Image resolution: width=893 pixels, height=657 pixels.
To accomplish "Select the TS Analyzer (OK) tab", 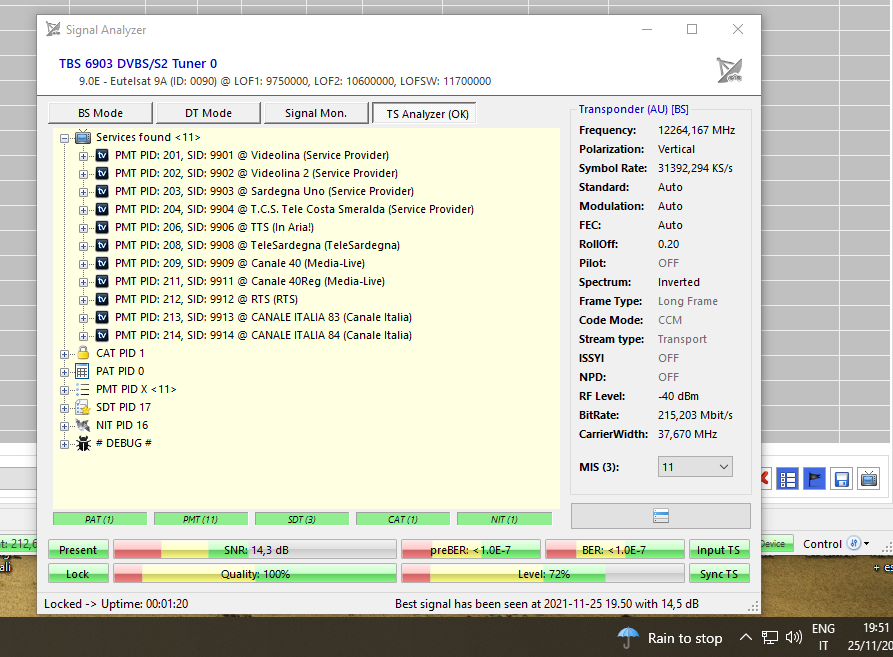I will [424, 113].
